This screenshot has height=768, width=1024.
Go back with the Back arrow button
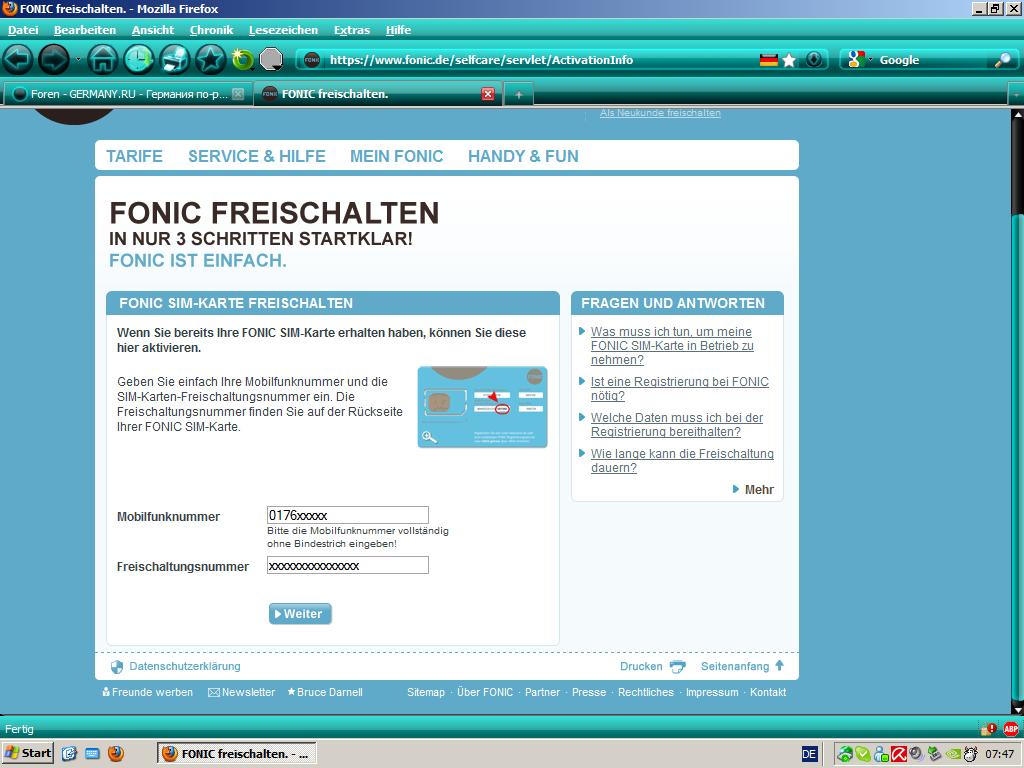coord(18,59)
